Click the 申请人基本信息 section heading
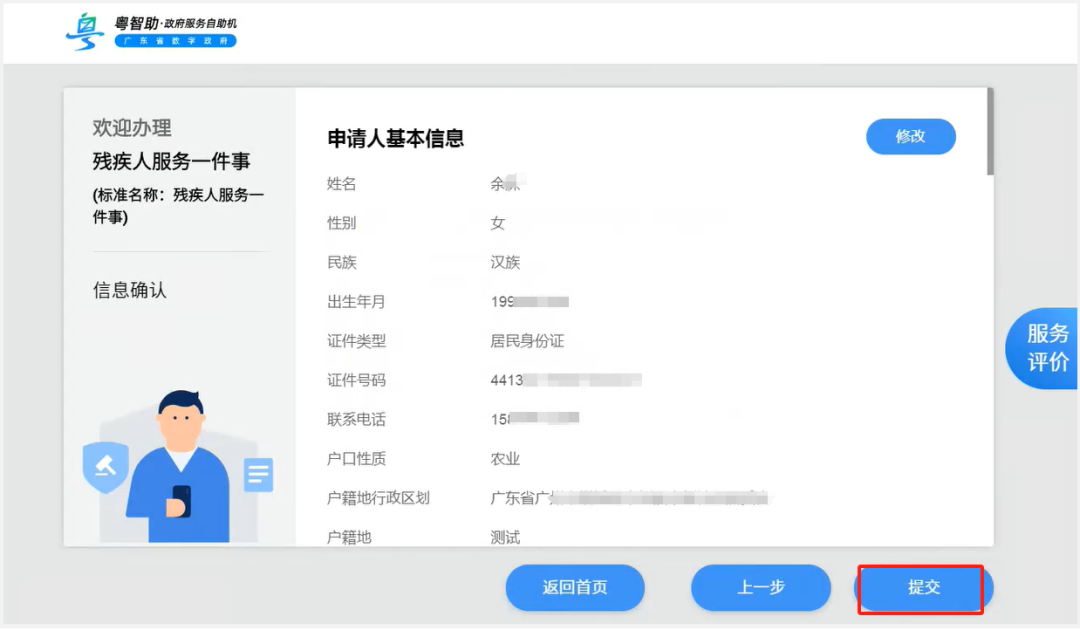 point(398,135)
